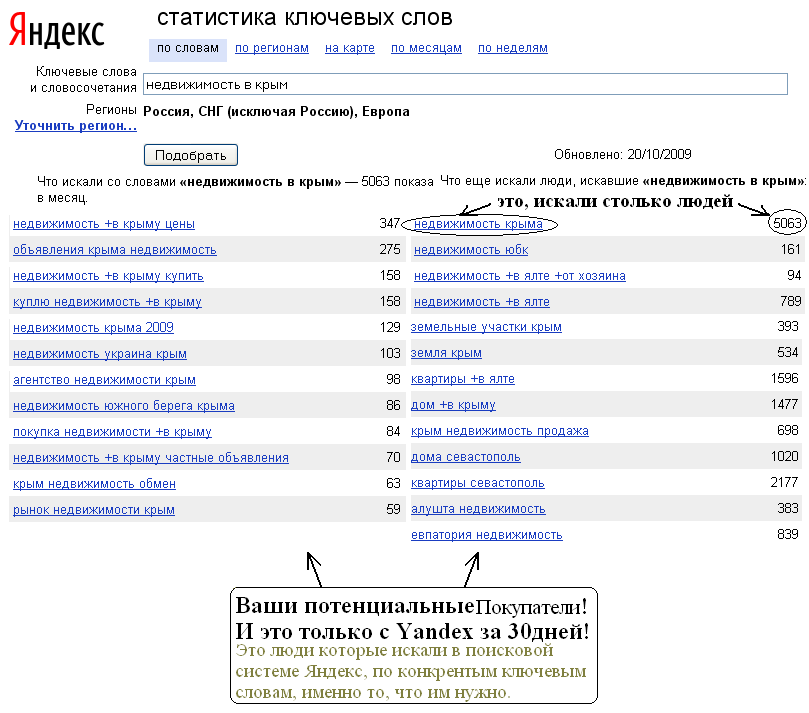Screen dimensions: 809x713
Task: Open the 'по неделям' tab
Action: [513, 48]
